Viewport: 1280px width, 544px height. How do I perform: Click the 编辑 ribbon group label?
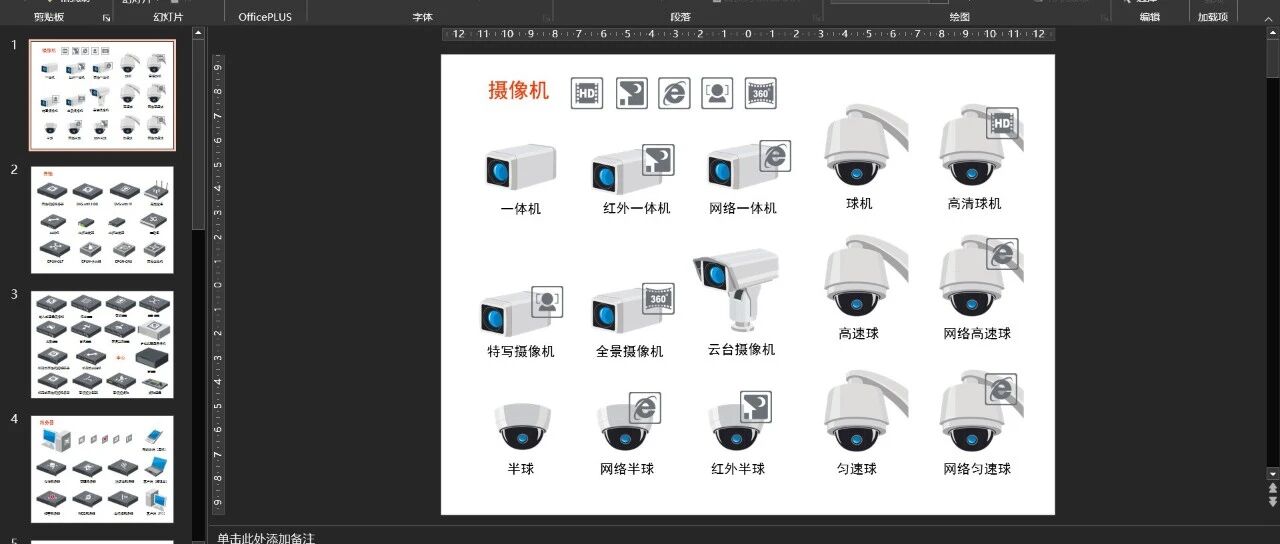(1150, 17)
